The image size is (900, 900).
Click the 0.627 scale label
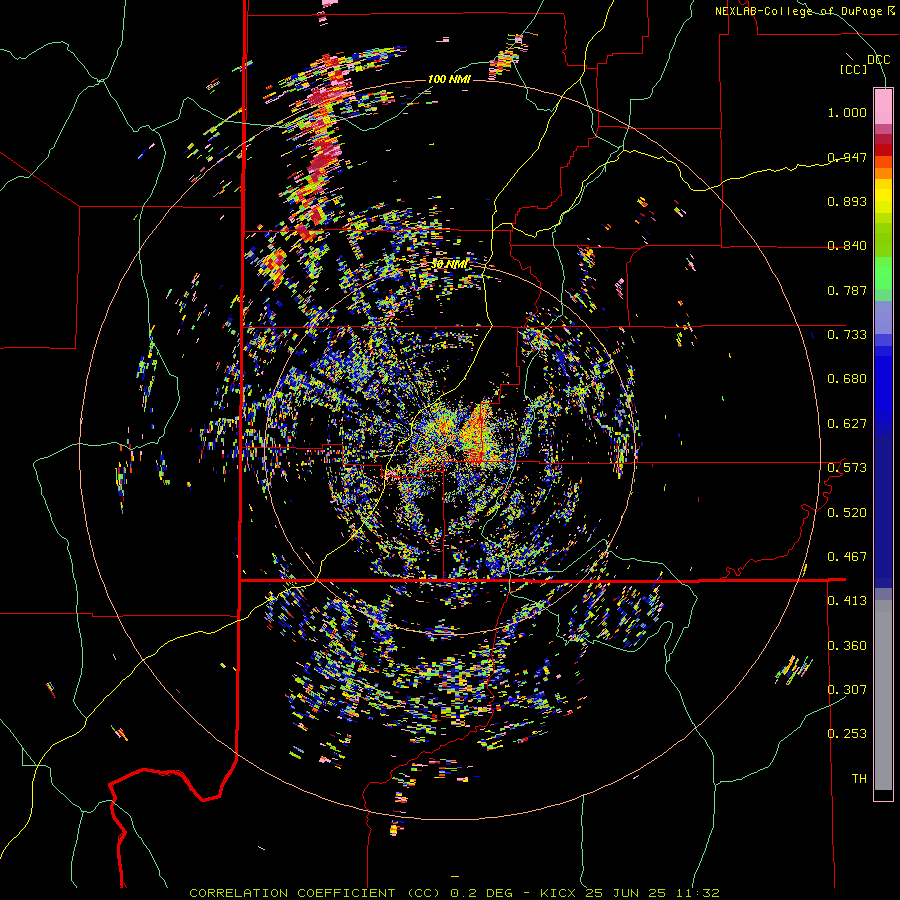(x=847, y=424)
